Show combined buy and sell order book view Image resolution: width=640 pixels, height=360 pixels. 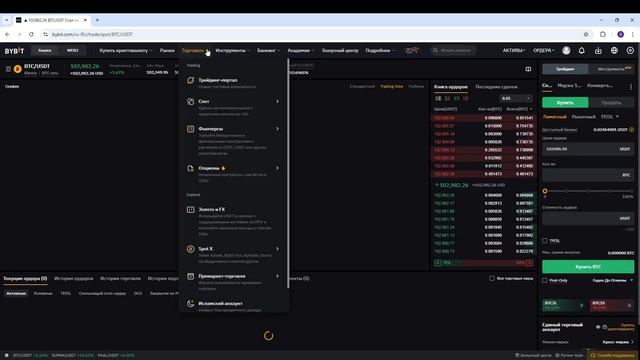438,98
